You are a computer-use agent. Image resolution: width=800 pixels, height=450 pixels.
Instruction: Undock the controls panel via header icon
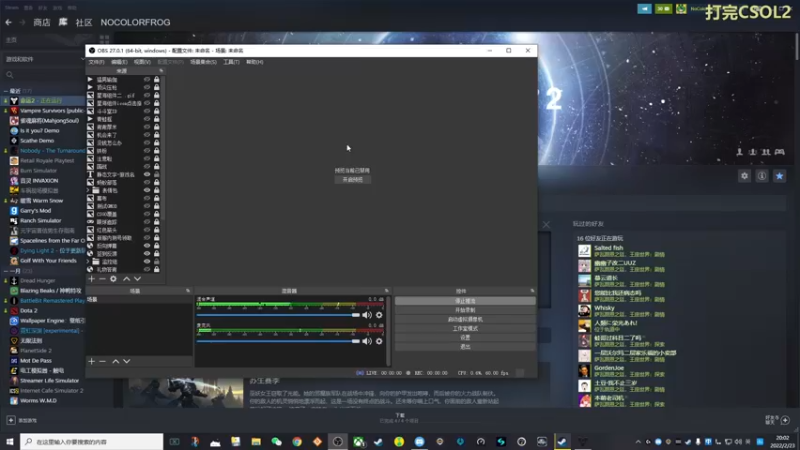point(532,291)
